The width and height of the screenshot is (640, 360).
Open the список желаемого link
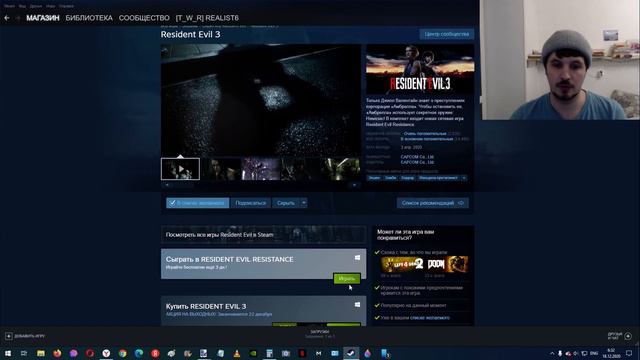tap(429, 318)
